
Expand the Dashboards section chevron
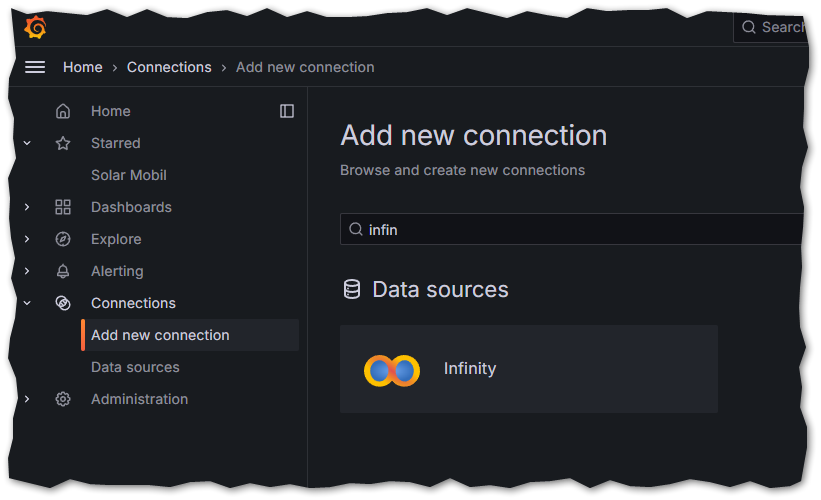click(x=27, y=207)
